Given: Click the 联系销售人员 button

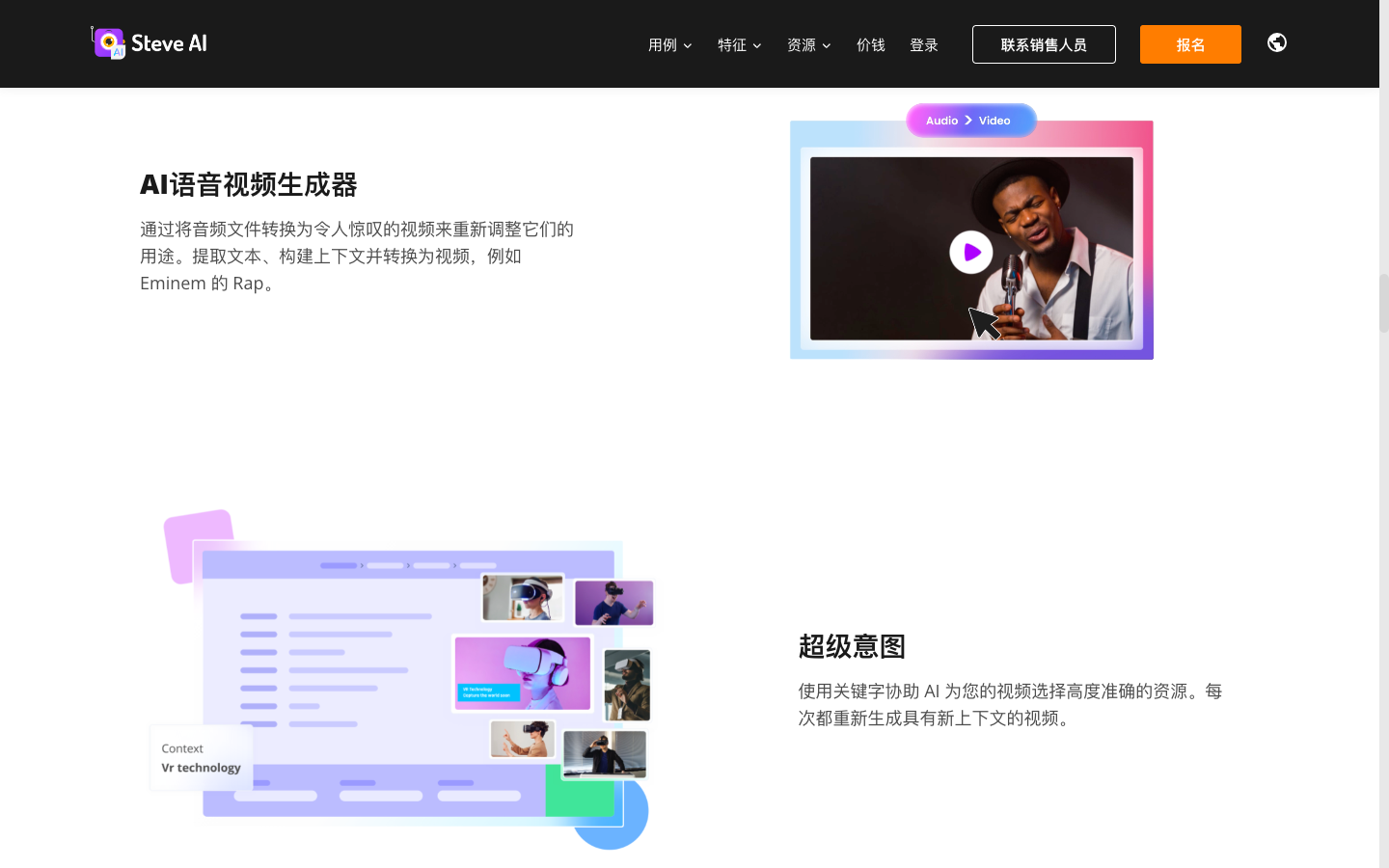Looking at the screenshot, I should [1044, 43].
